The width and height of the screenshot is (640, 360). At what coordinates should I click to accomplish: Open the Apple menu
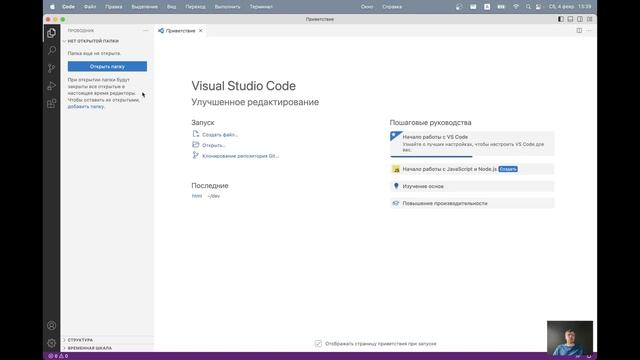(x=52, y=7)
